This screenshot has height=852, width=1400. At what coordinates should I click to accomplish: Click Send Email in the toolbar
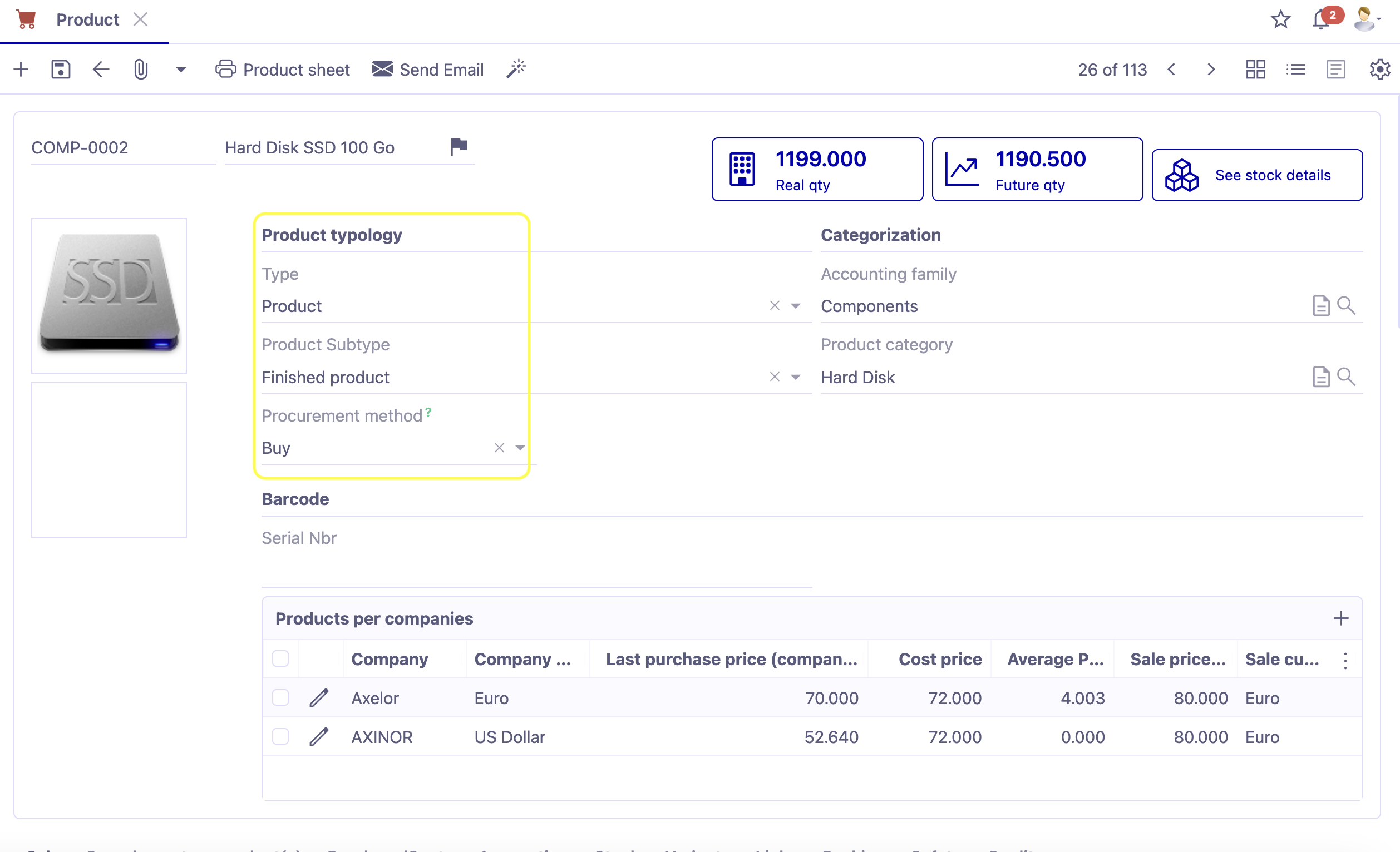[x=428, y=69]
